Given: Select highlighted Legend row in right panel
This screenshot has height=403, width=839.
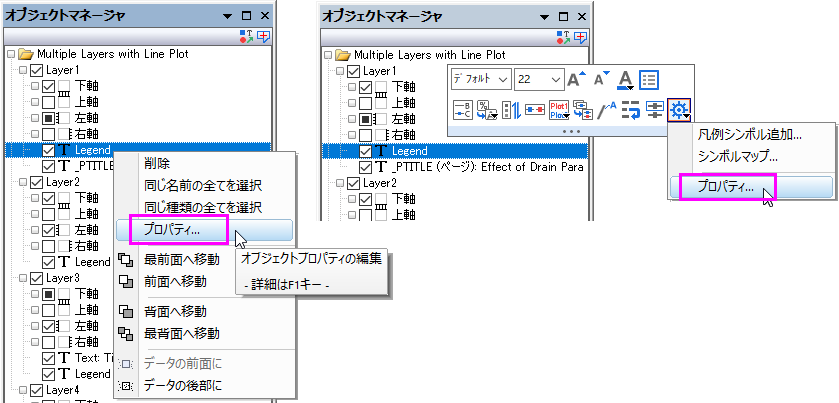Looking at the screenshot, I should coord(453,151).
